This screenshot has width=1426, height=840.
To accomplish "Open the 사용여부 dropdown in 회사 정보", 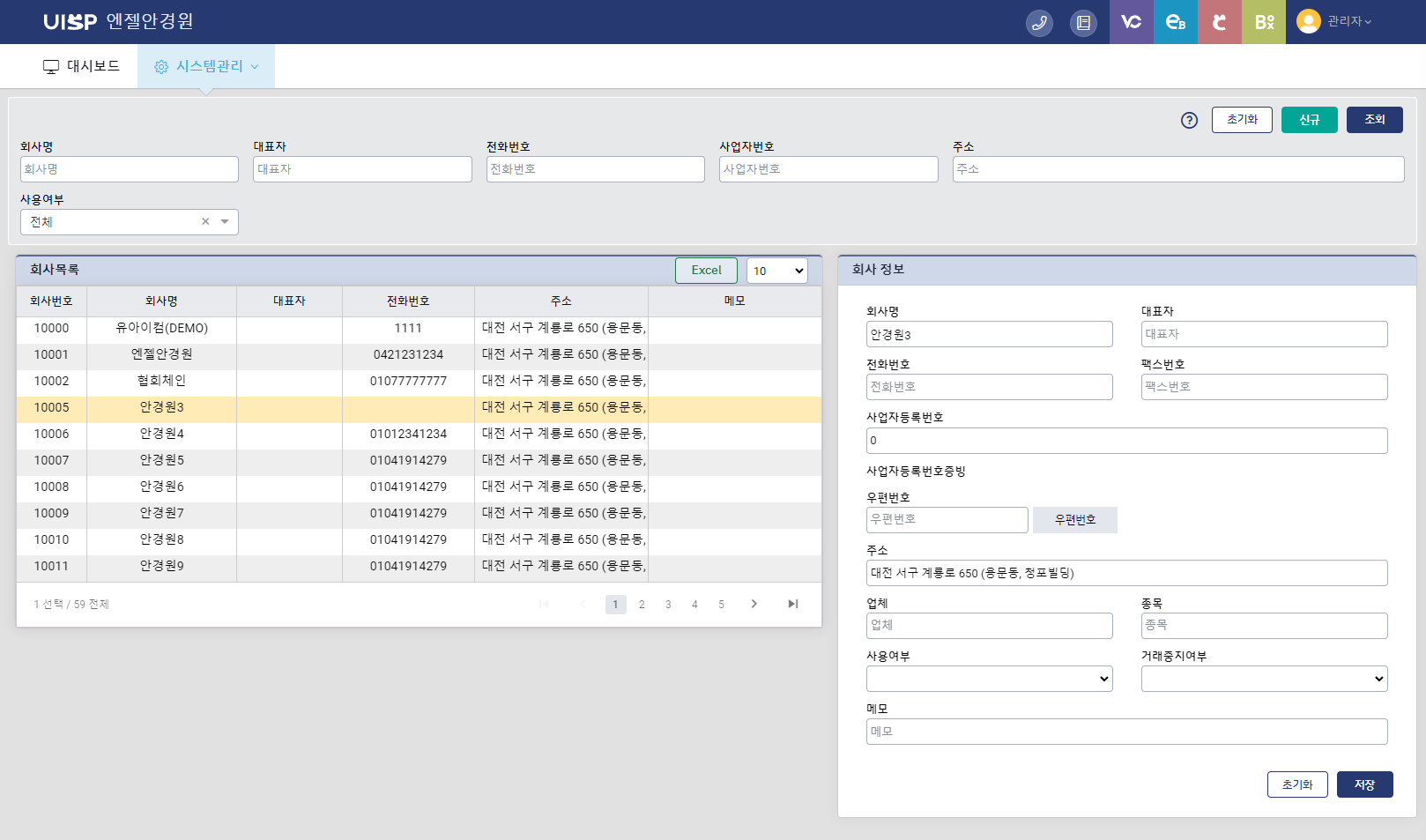I will click(x=989, y=679).
